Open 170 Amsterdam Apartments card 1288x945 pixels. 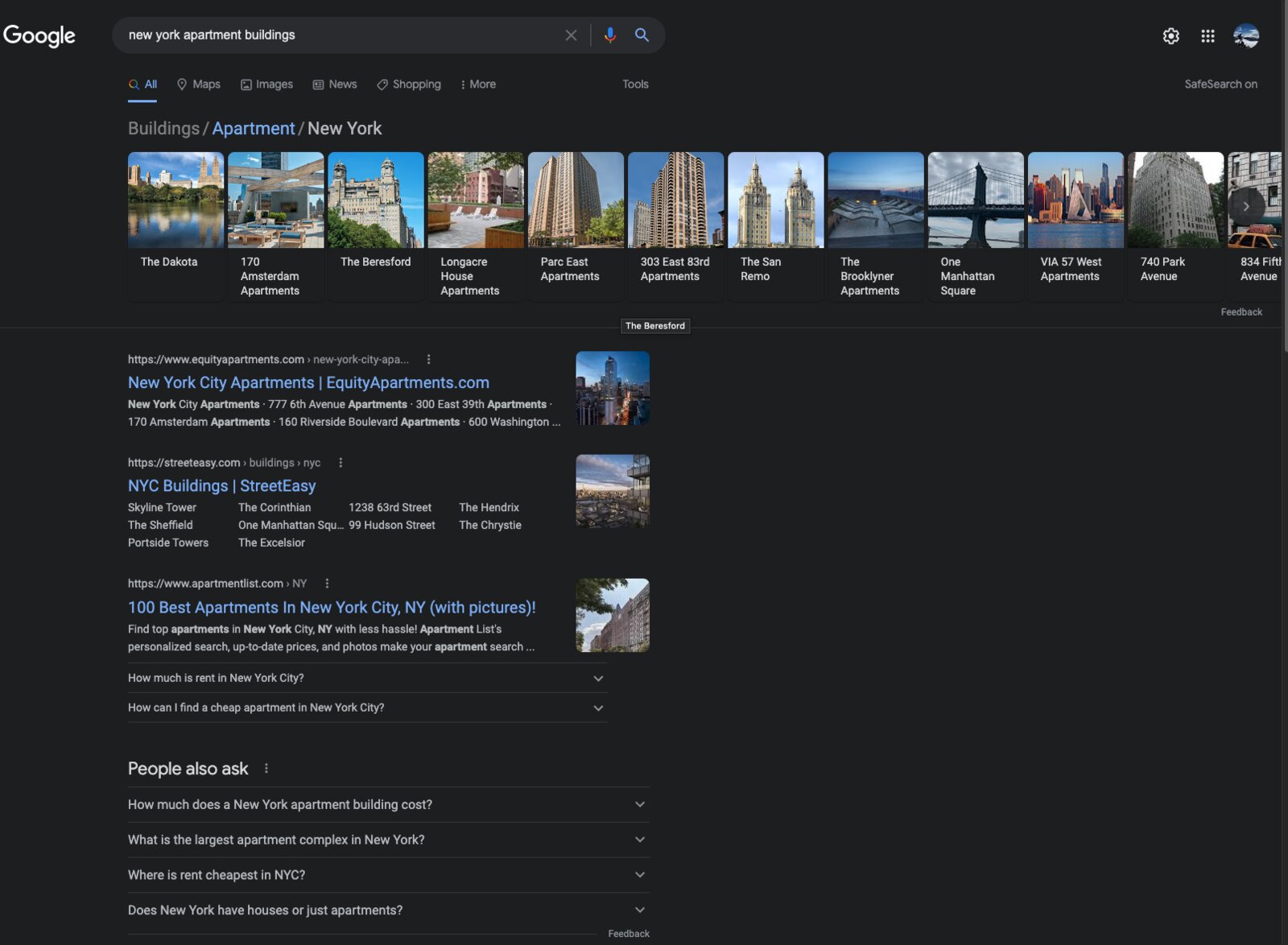275,226
